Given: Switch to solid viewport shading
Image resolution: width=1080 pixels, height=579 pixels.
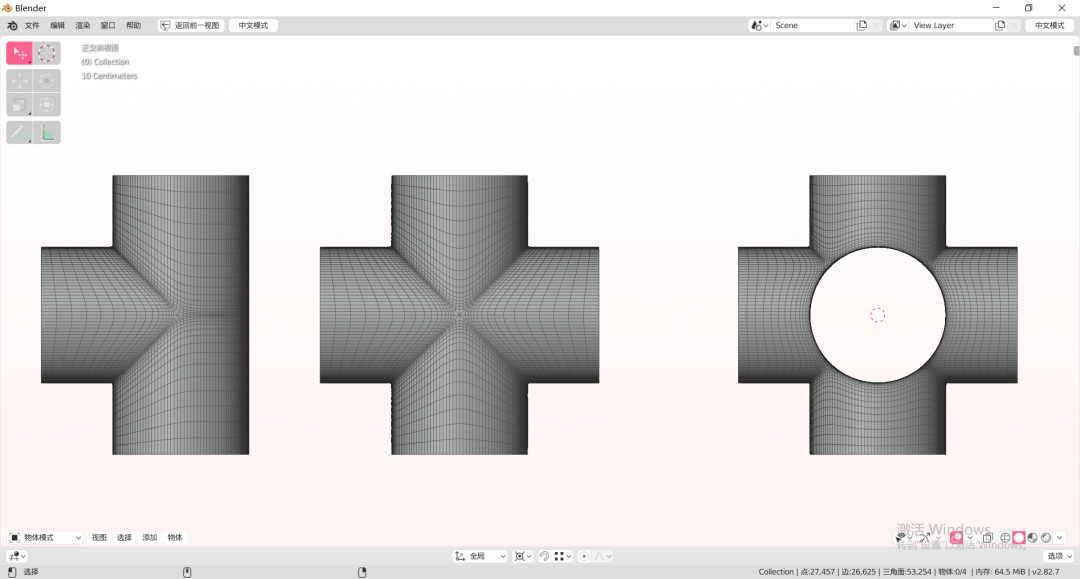Looking at the screenshot, I should click(x=1019, y=538).
